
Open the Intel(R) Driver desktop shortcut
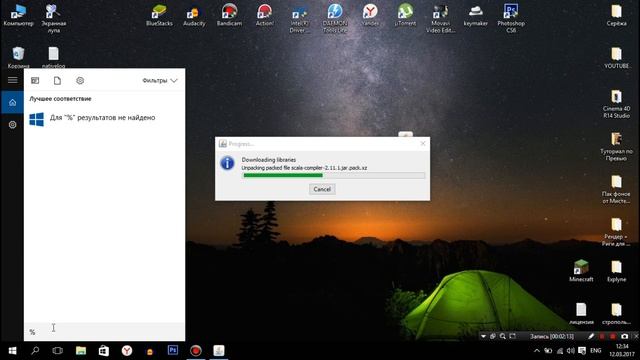click(x=299, y=19)
